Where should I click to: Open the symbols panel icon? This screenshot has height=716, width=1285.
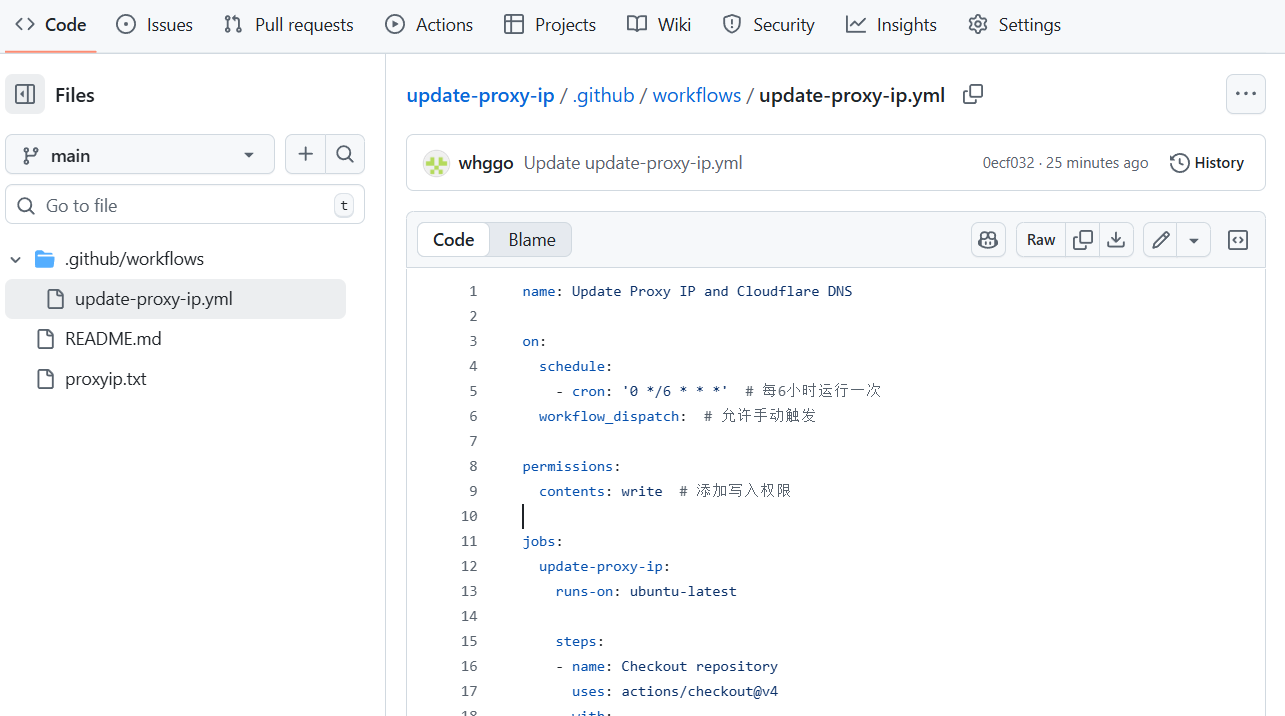click(1238, 240)
